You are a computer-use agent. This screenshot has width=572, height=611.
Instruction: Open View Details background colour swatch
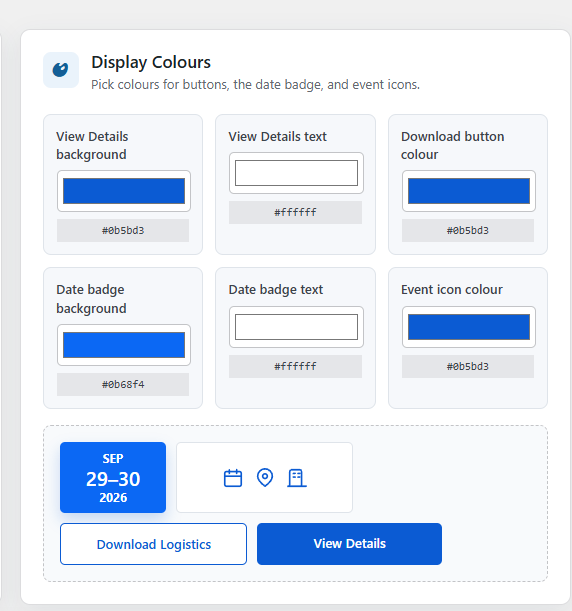(124, 191)
